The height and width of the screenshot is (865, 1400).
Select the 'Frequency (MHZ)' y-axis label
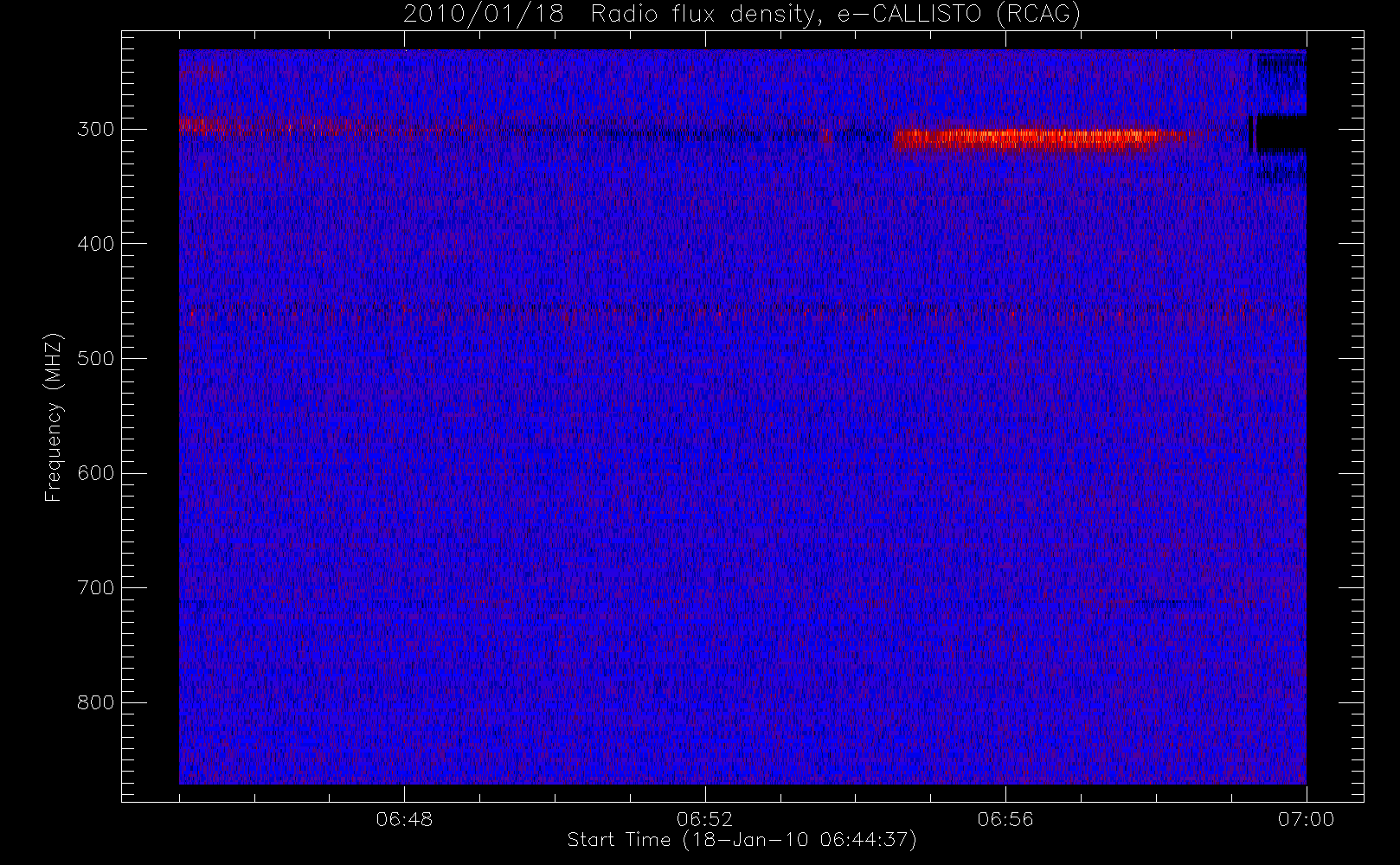[54, 416]
